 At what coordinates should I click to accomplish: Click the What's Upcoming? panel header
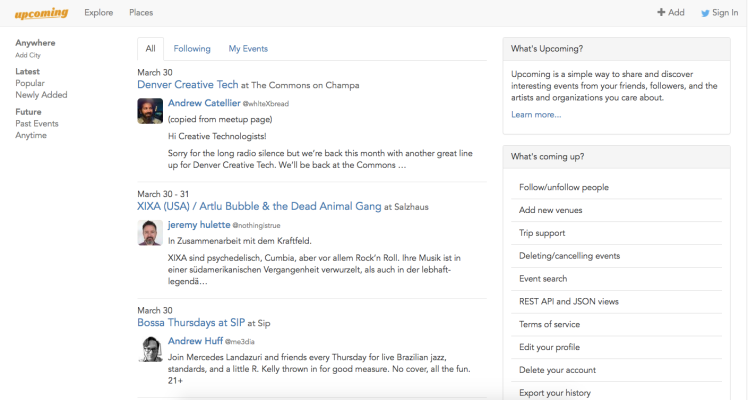616,49
